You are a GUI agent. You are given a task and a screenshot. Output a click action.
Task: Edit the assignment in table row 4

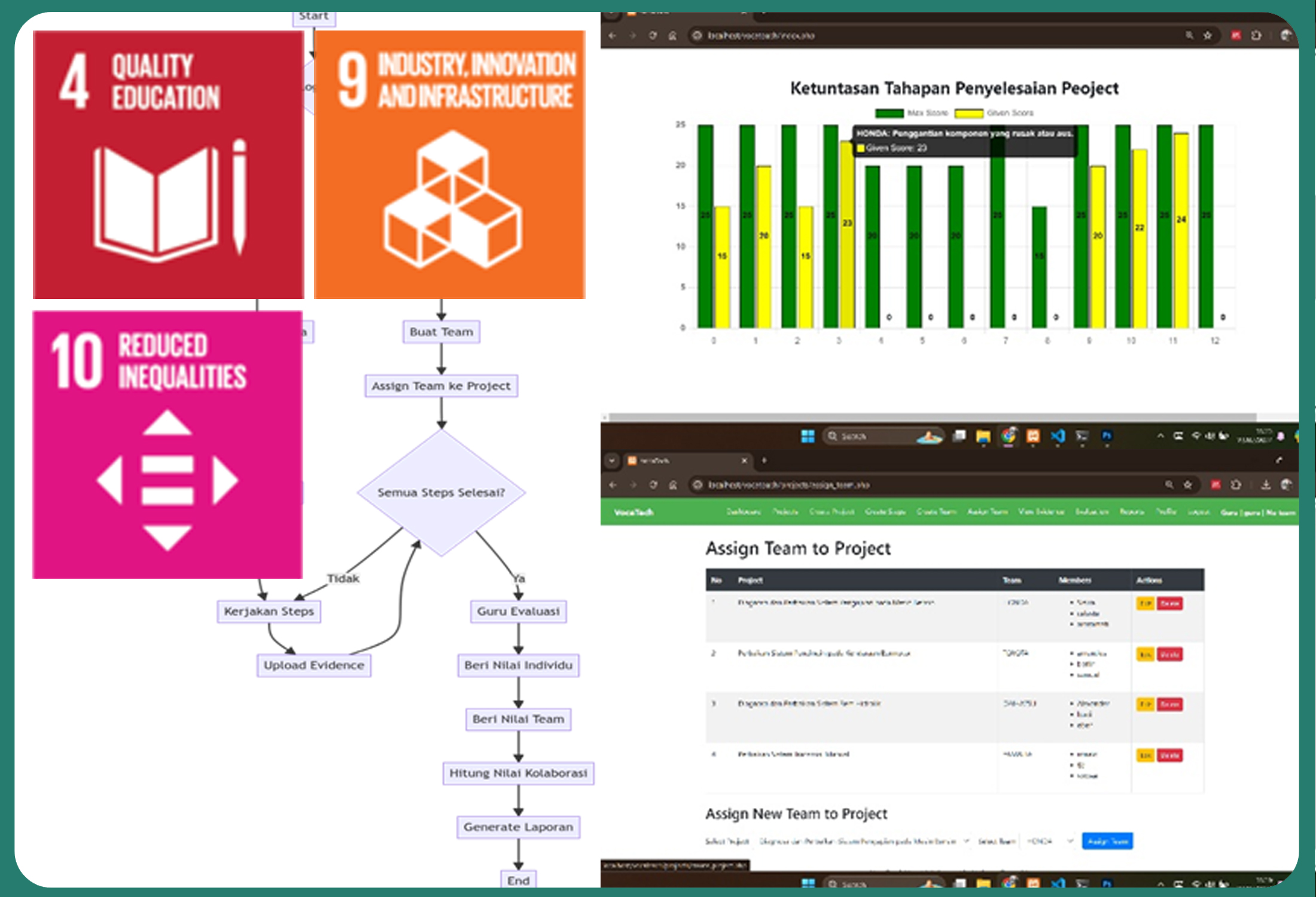click(x=1145, y=755)
